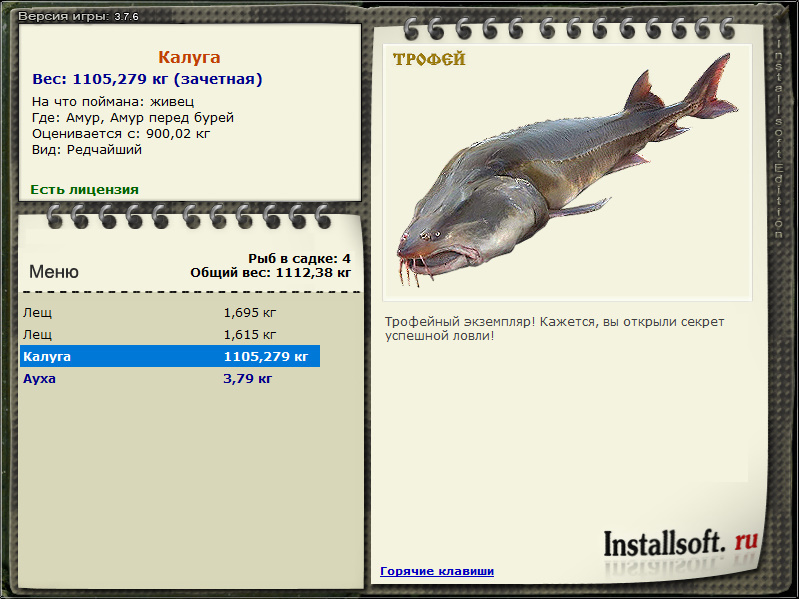Select the Лещ row weighing 1,615 кг
This screenshot has width=799, height=599.
coord(170,334)
